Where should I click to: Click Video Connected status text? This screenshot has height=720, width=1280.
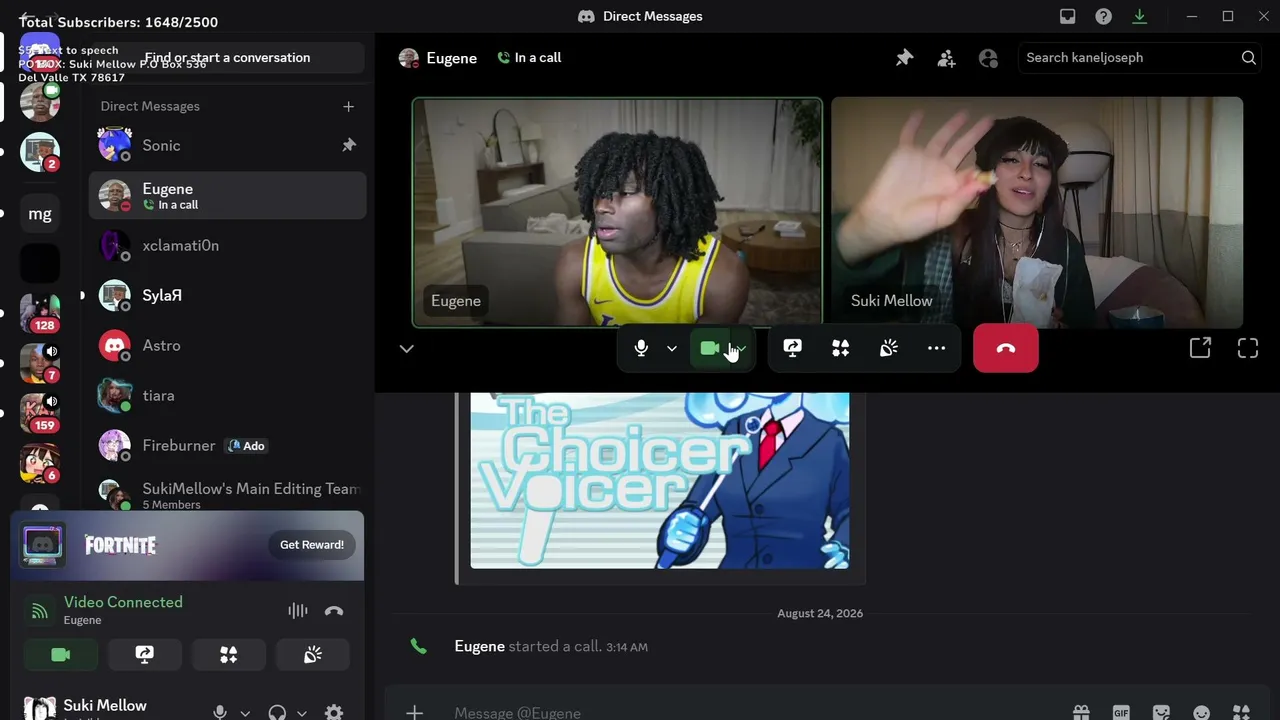[x=123, y=602]
